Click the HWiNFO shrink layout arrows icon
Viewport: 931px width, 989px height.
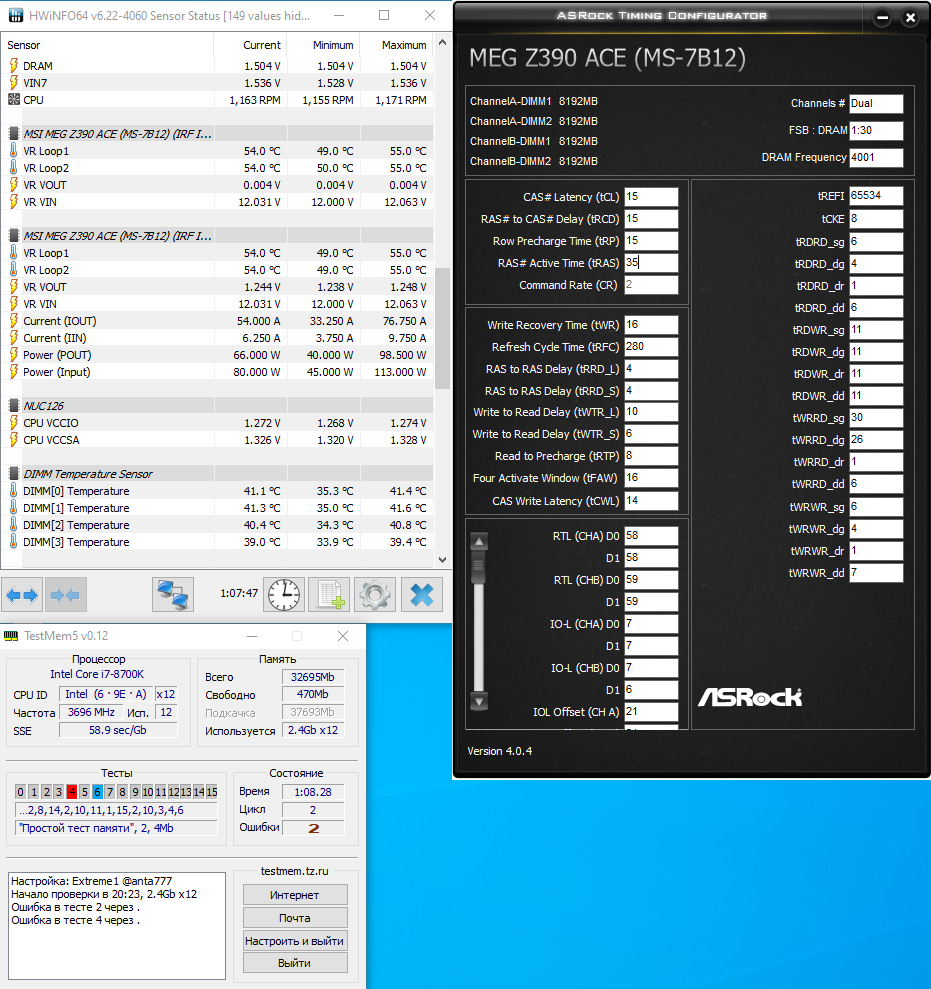(x=65, y=594)
